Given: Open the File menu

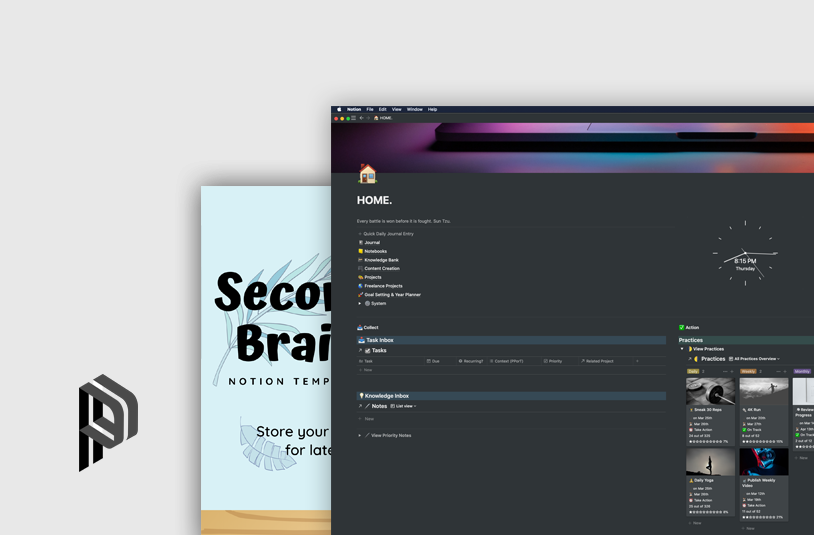Looking at the screenshot, I should (370, 109).
